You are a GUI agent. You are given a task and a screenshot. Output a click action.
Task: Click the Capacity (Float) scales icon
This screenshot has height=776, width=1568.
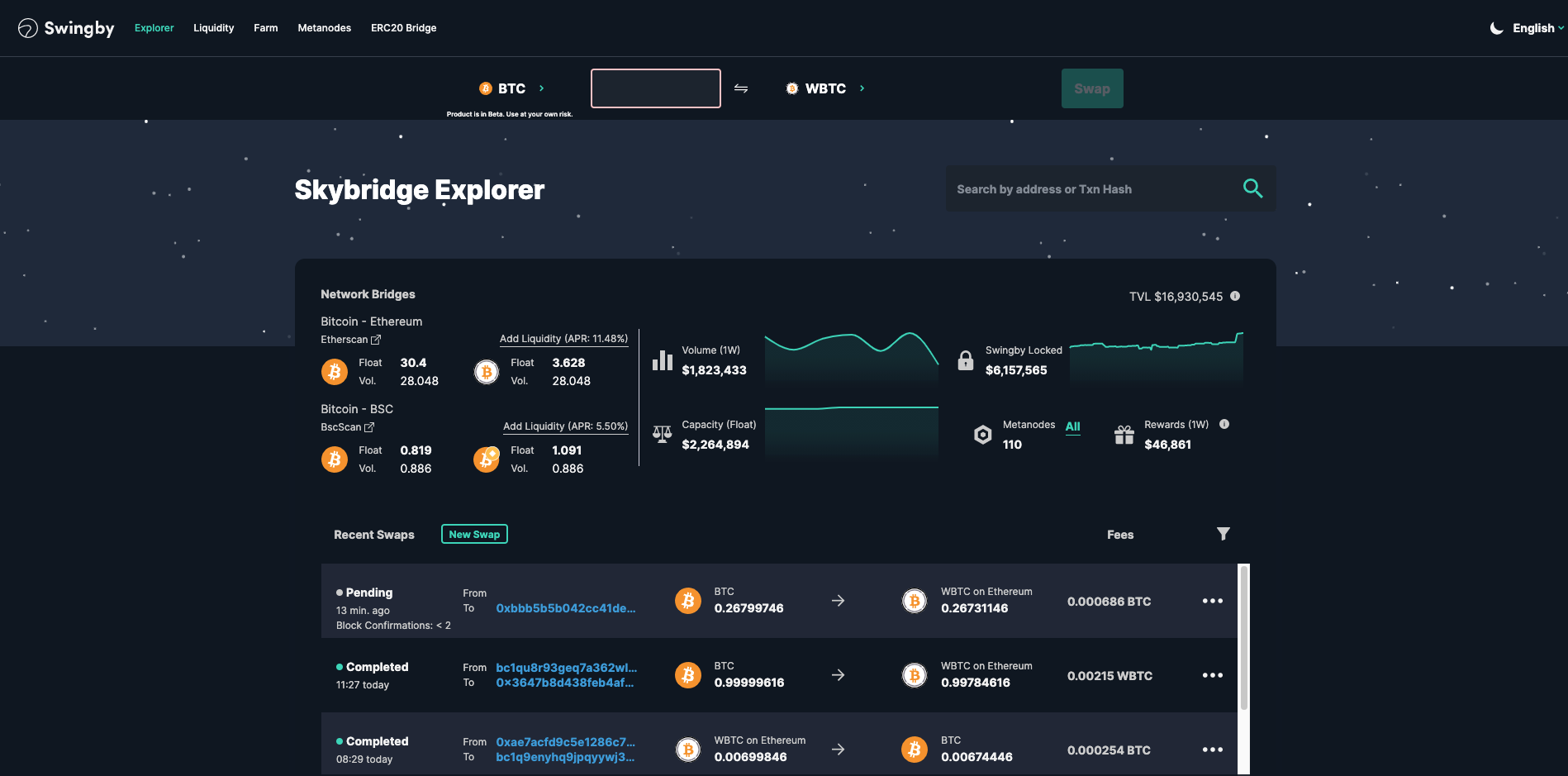(663, 434)
